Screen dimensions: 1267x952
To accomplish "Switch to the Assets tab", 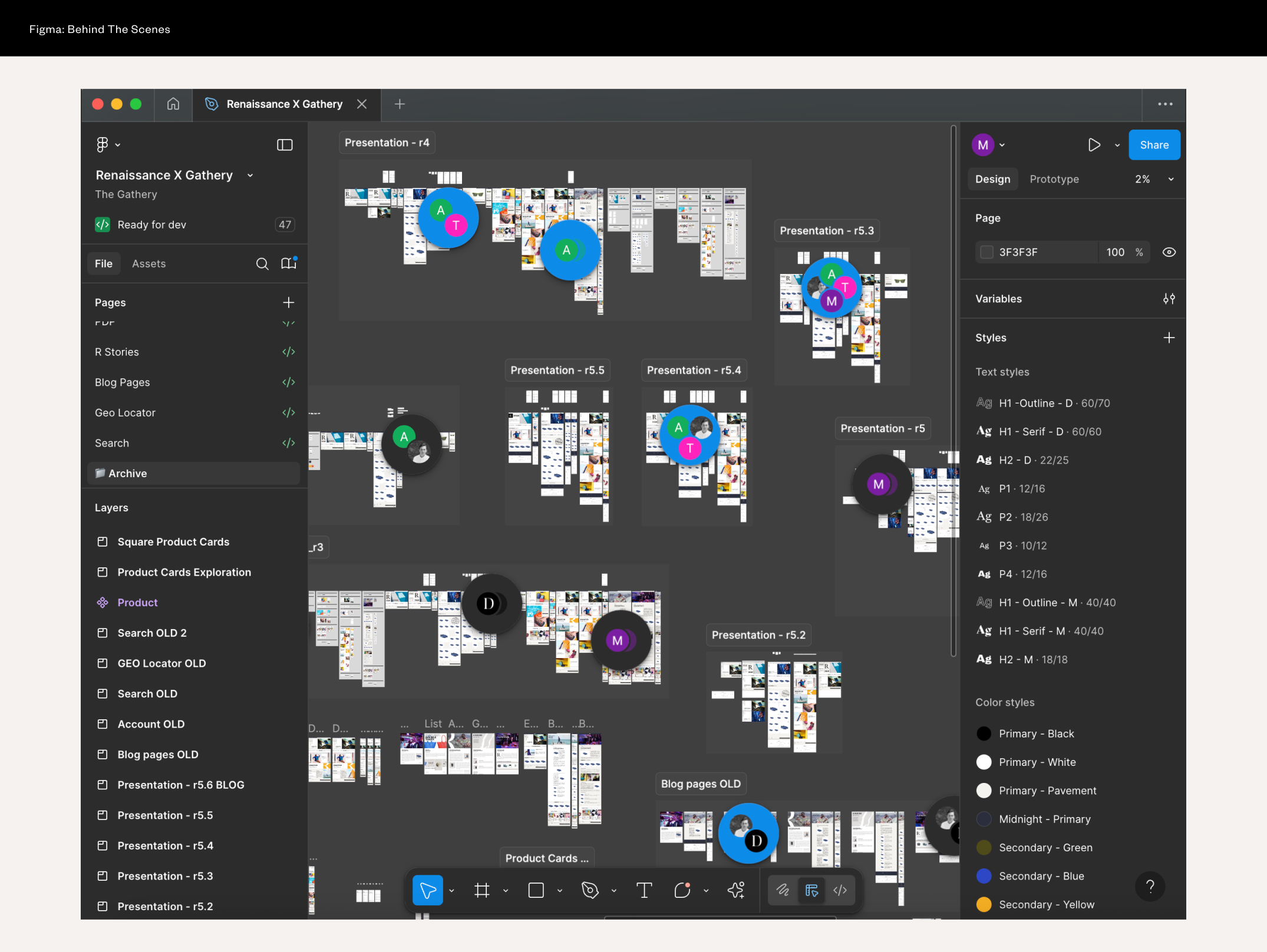I will click(149, 264).
